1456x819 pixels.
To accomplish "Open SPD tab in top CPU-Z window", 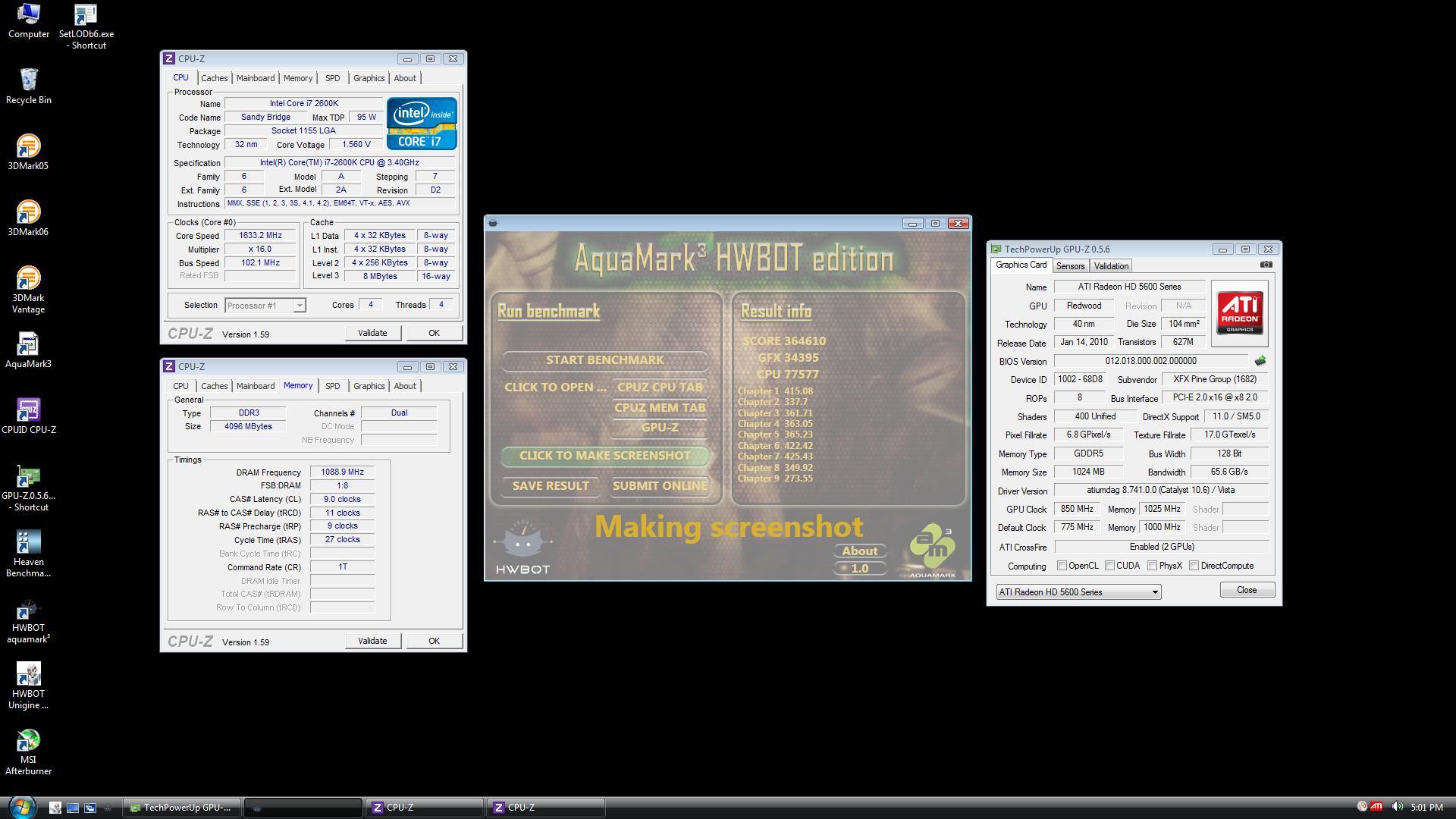I will coord(332,78).
